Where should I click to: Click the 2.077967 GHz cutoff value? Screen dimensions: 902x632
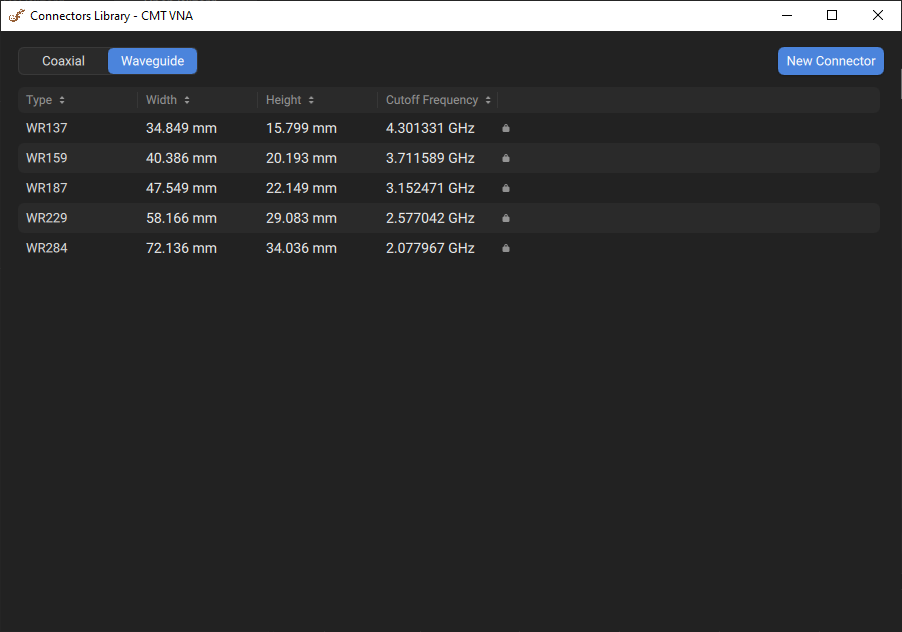pyautogui.click(x=430, y=248)
